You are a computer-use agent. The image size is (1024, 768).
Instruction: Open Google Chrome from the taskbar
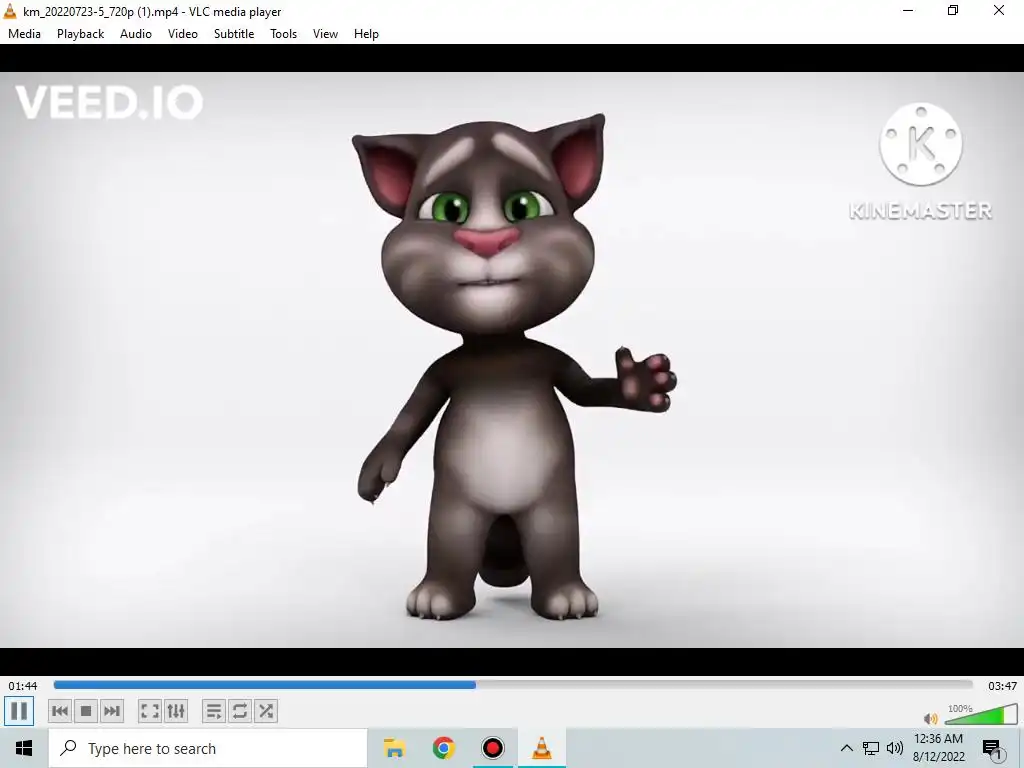443,748
